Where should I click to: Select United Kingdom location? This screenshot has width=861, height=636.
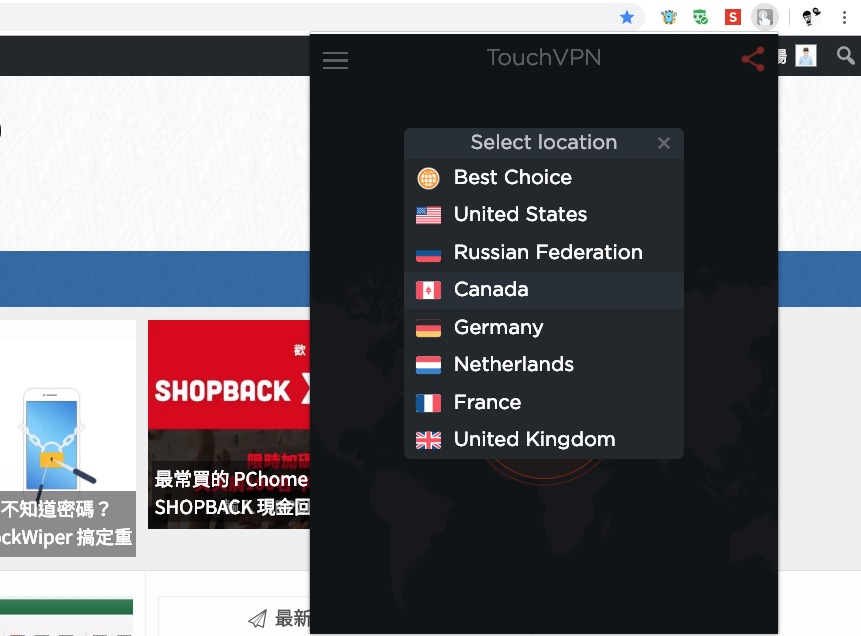[x=544, y=439]
